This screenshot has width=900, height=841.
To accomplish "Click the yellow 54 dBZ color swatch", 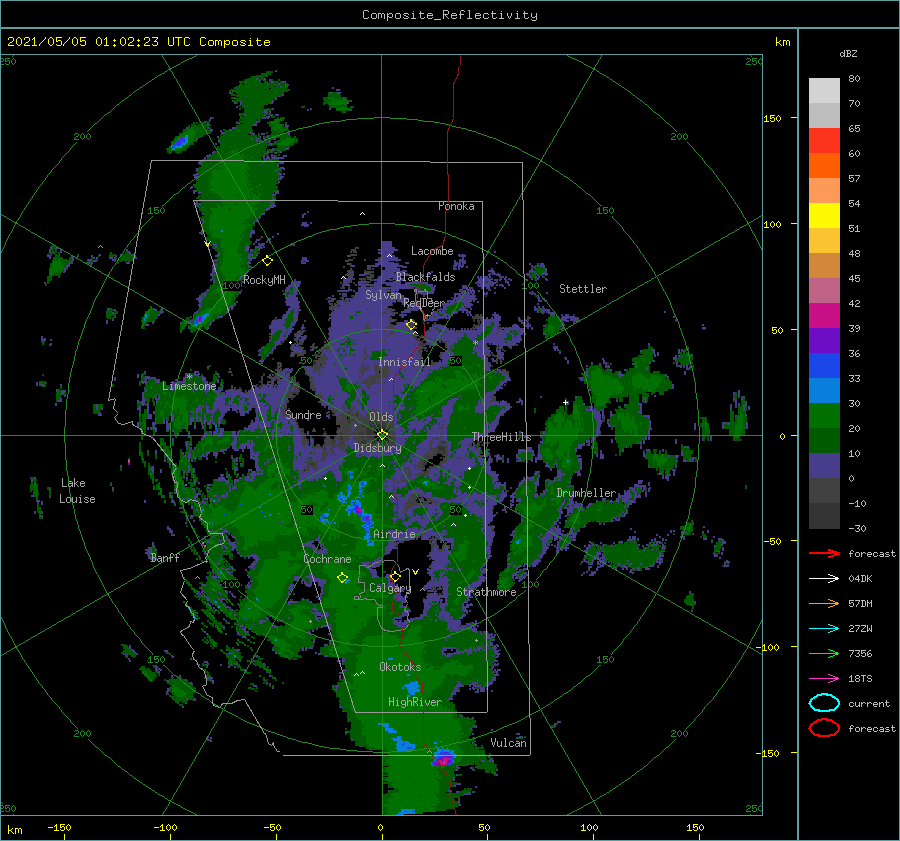I will 824,215.
